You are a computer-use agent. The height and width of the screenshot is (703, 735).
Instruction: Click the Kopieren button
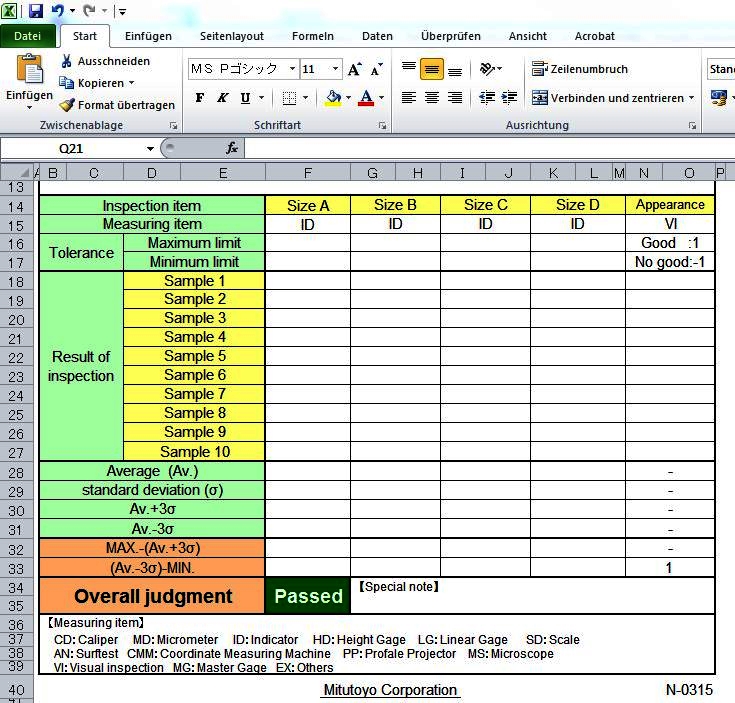click(x=92, y=83)
